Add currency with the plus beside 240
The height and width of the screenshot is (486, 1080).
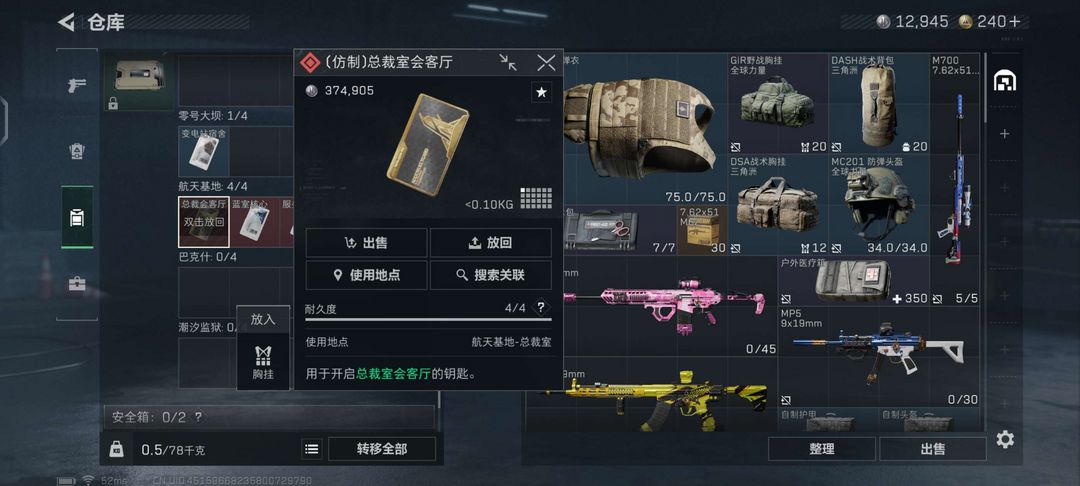1015,21
